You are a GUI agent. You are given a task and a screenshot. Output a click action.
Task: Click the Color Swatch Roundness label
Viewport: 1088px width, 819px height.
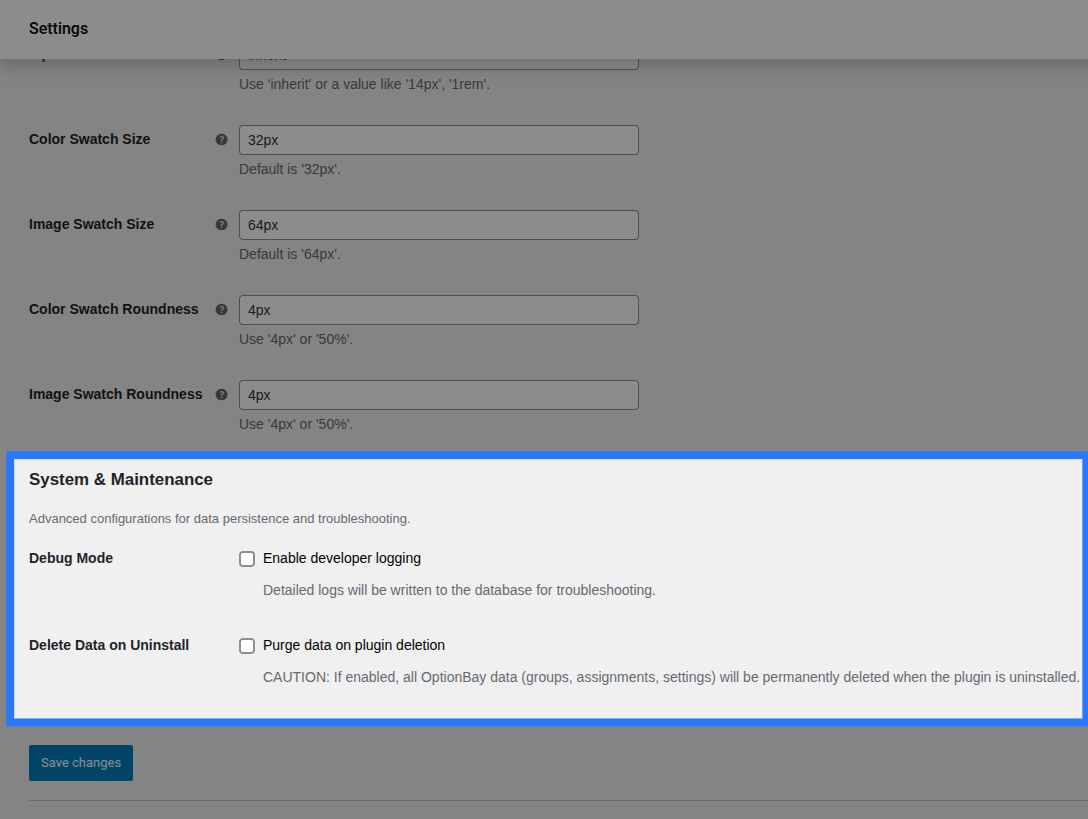[114, 309]
